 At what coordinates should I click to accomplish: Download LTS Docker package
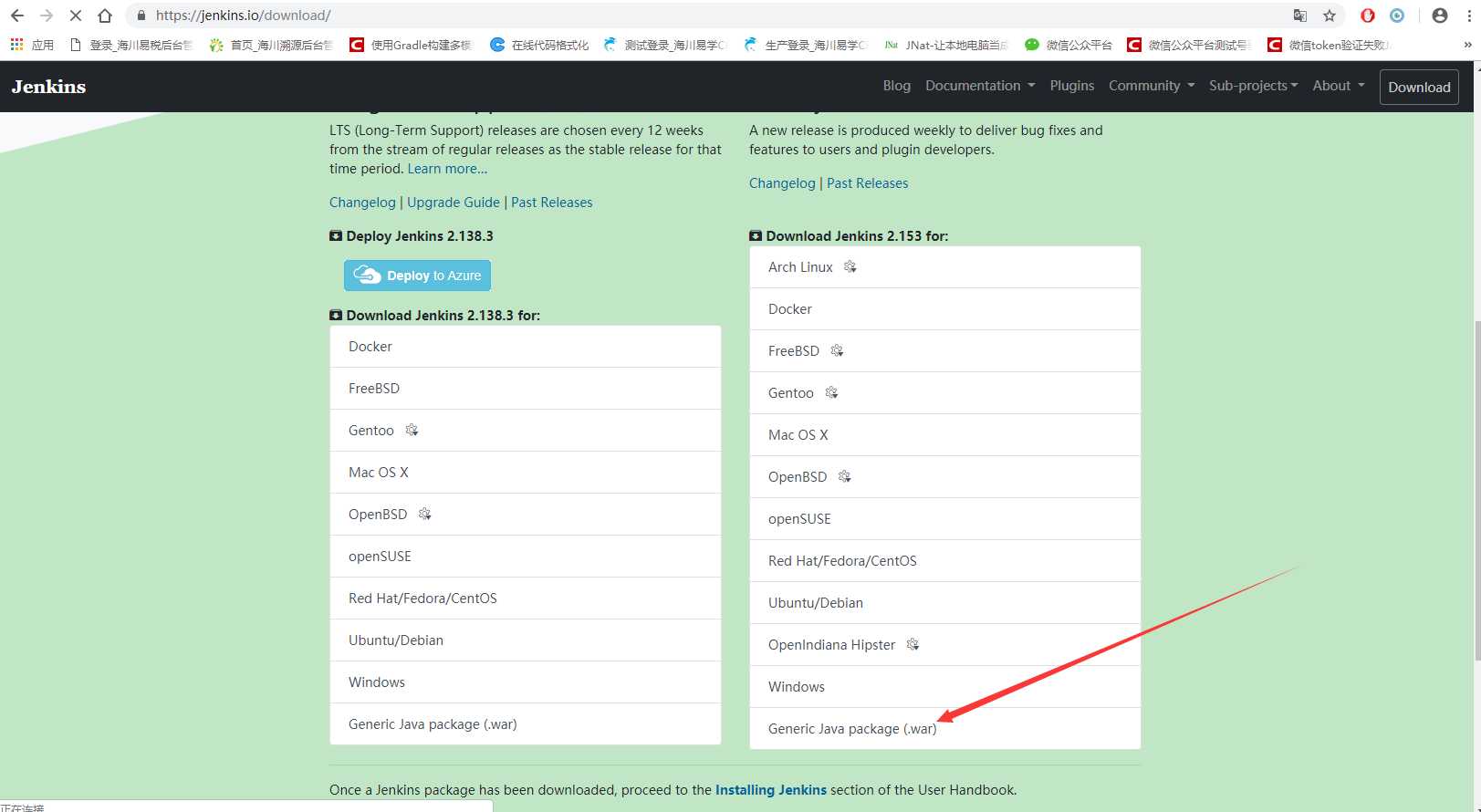[x=526, y=347]
